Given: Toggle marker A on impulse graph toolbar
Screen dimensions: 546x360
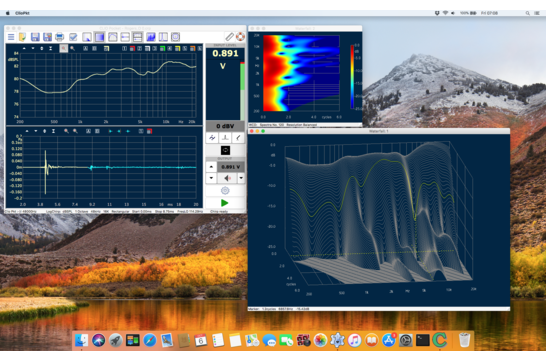Looking at the screenshot, I should click(x=88, y=131).
